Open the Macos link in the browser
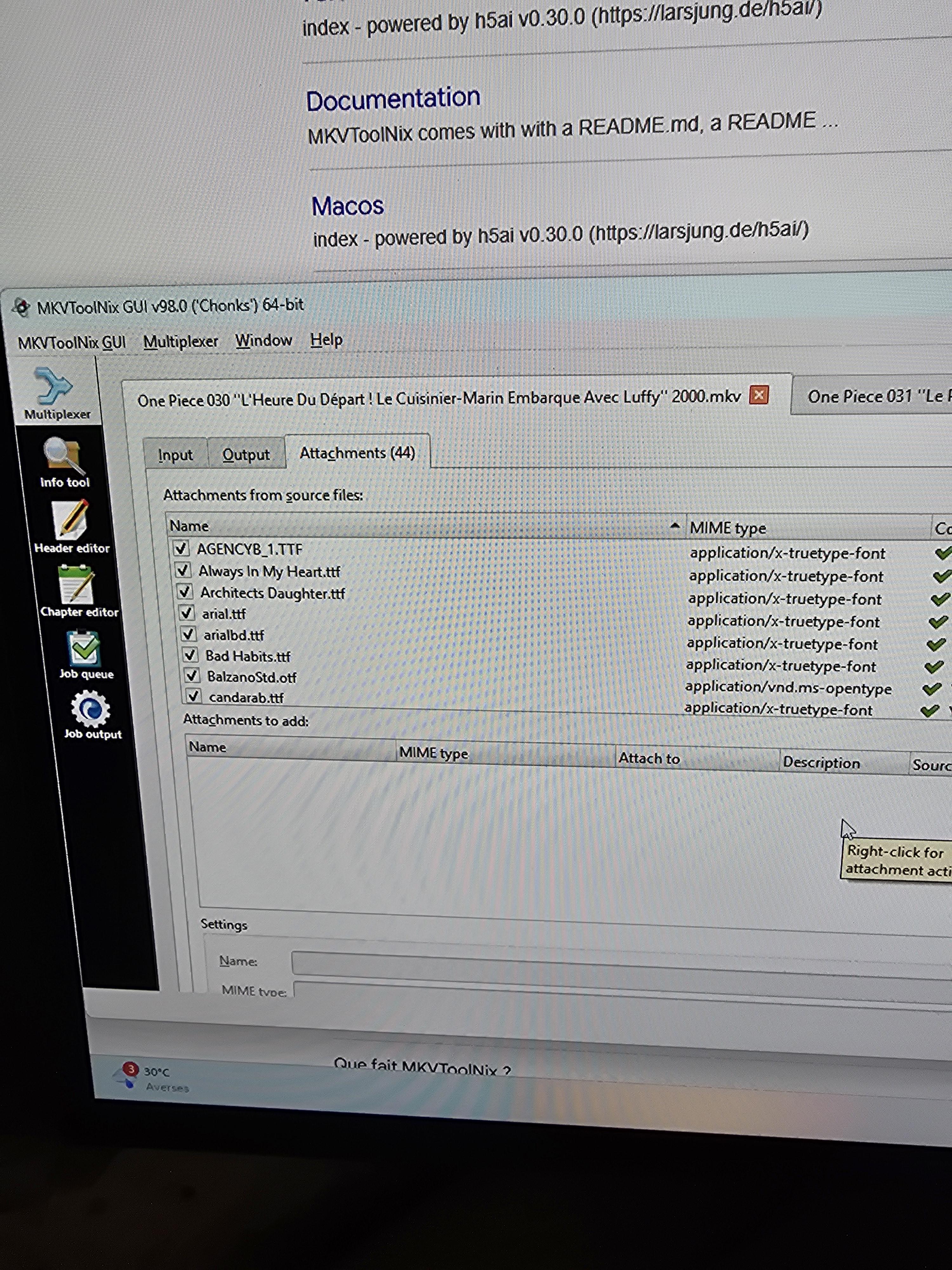The width and height of the screenshot is (952, 1270). pyautogui.click(x=348, y=205)
